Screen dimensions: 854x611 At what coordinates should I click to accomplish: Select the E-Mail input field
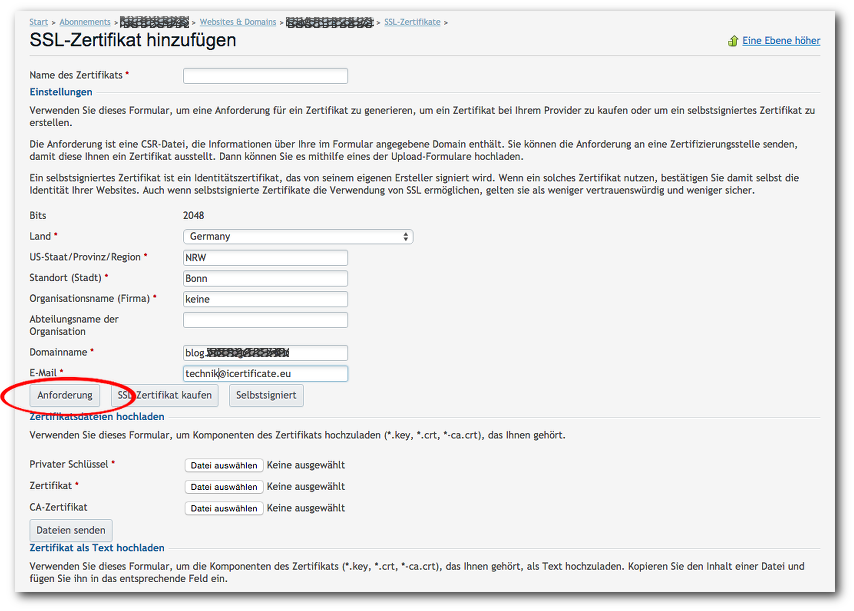point(265,373)
